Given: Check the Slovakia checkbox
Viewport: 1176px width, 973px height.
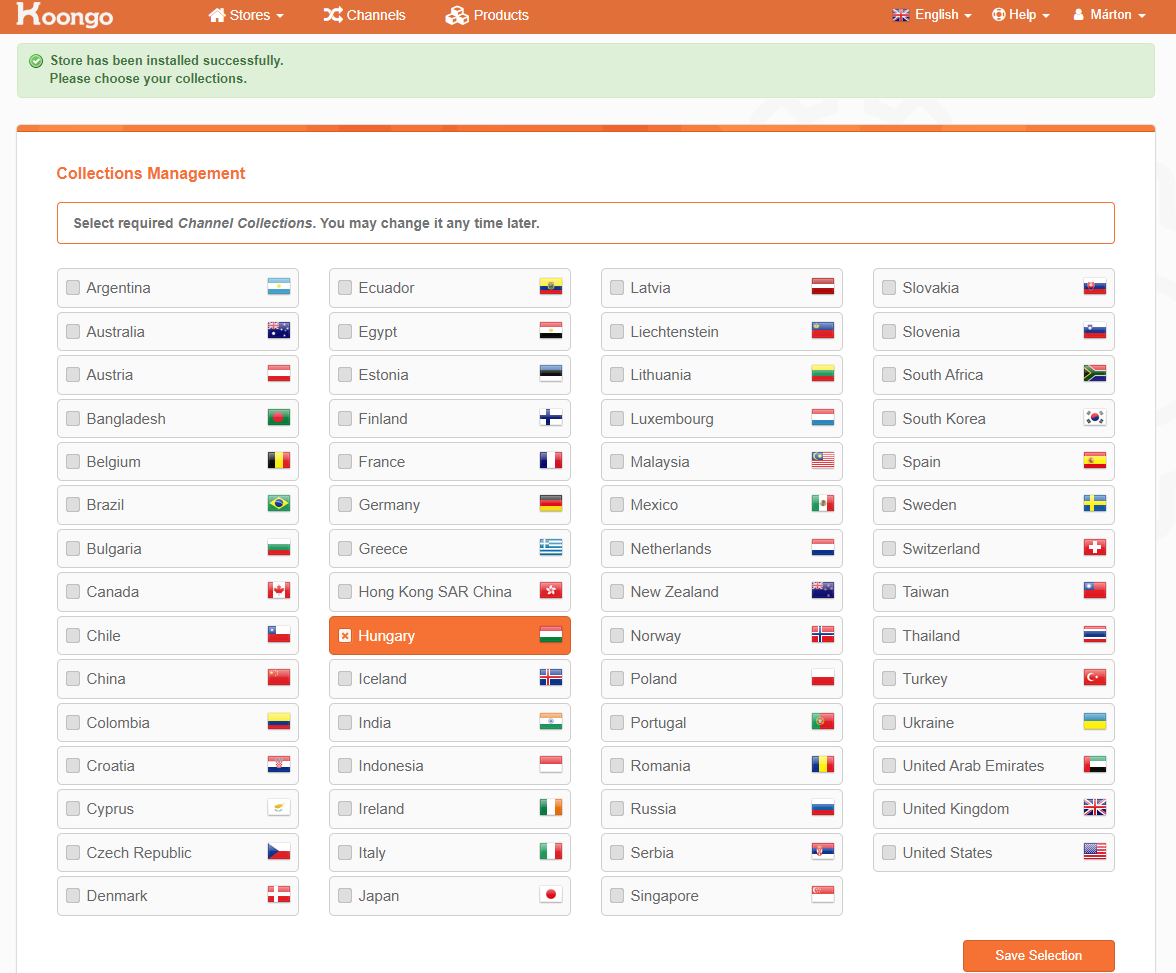Looking at the screenshot, I should [889, 287].
